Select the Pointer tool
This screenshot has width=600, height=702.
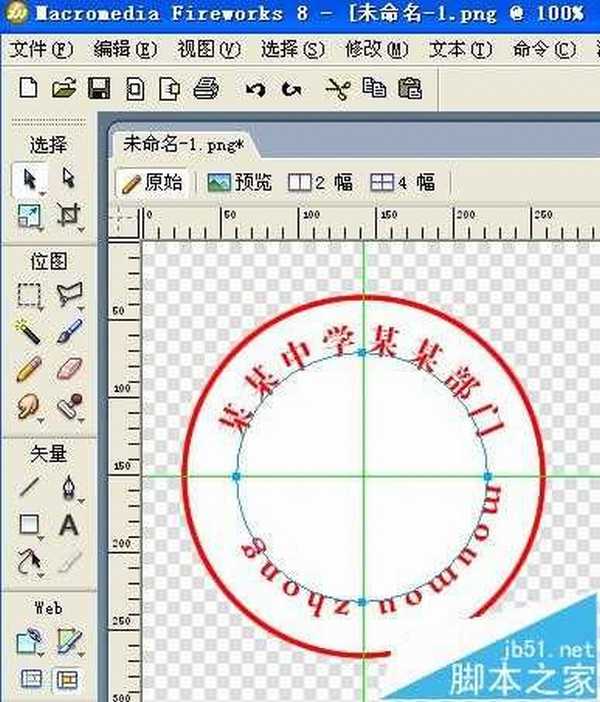point(30,179)
